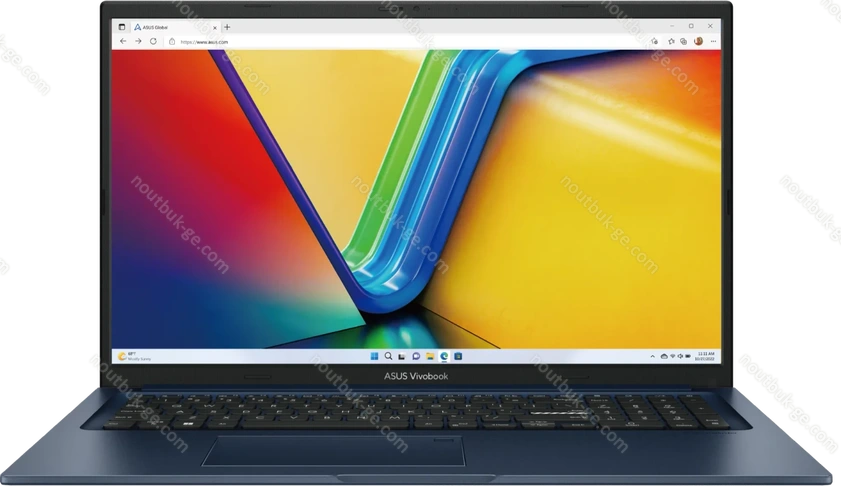The height and width of the screenshot is (487, 841).
Task: Open a new tab with plus button
Action: click(x=227, y=26)
